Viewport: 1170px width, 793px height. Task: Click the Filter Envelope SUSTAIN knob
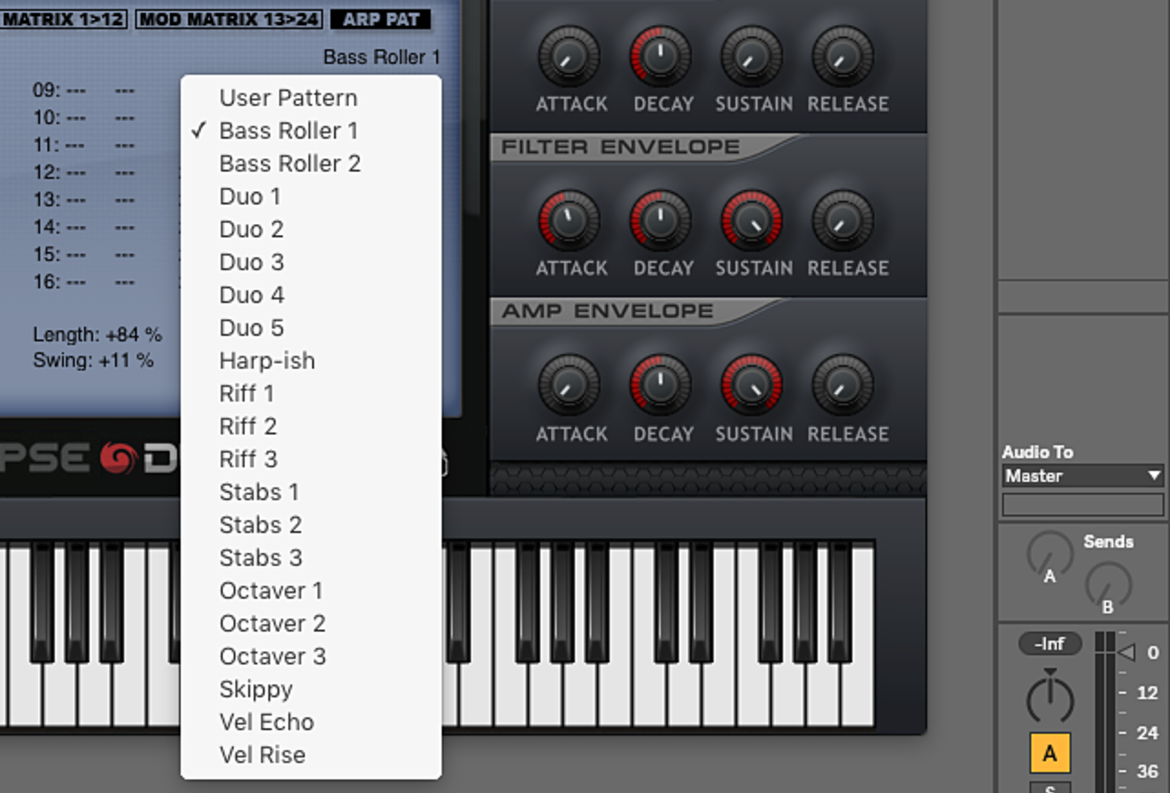(751, 220)
